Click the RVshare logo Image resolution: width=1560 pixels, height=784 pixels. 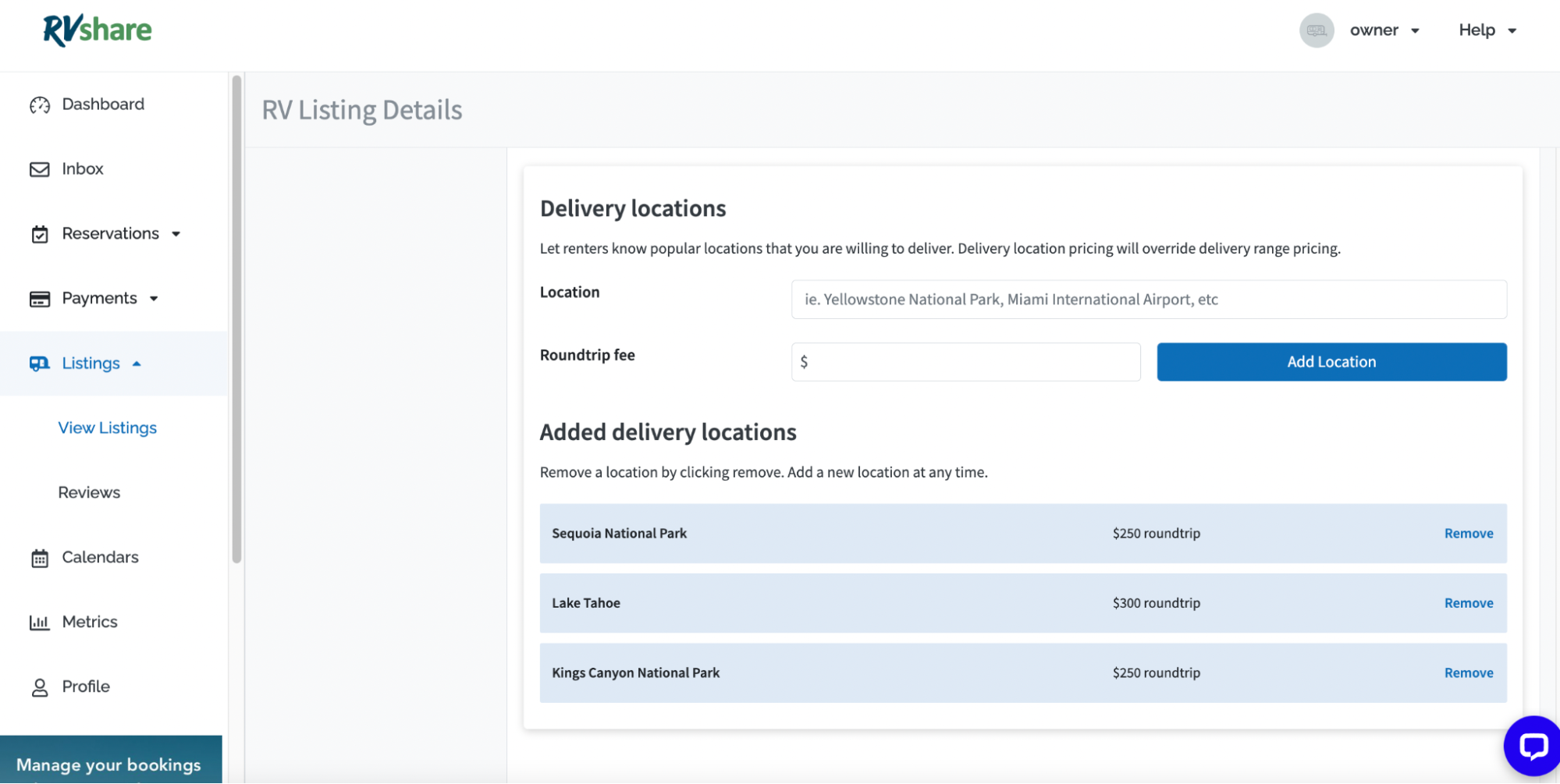pyautogui.click(x=97, y=30)
